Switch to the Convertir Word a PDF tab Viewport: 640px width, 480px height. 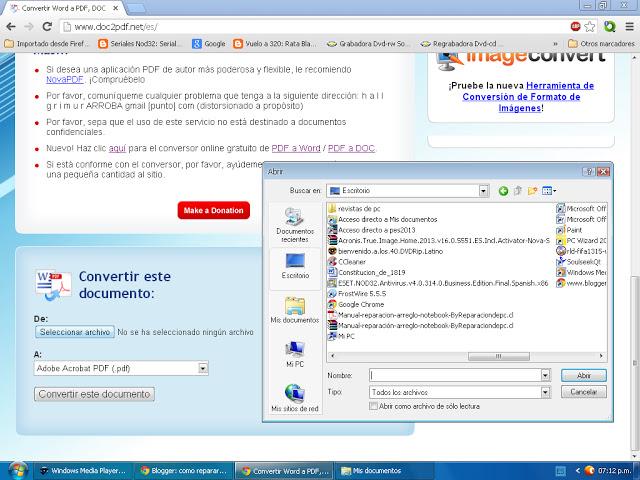click(65, 8)
